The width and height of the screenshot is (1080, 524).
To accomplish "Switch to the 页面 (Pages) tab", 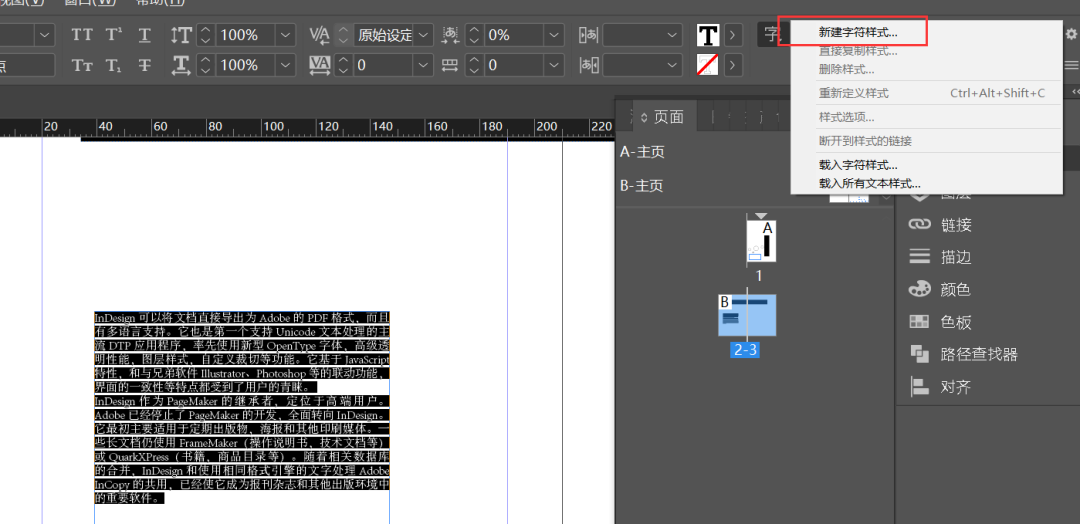I will point(663,117).
